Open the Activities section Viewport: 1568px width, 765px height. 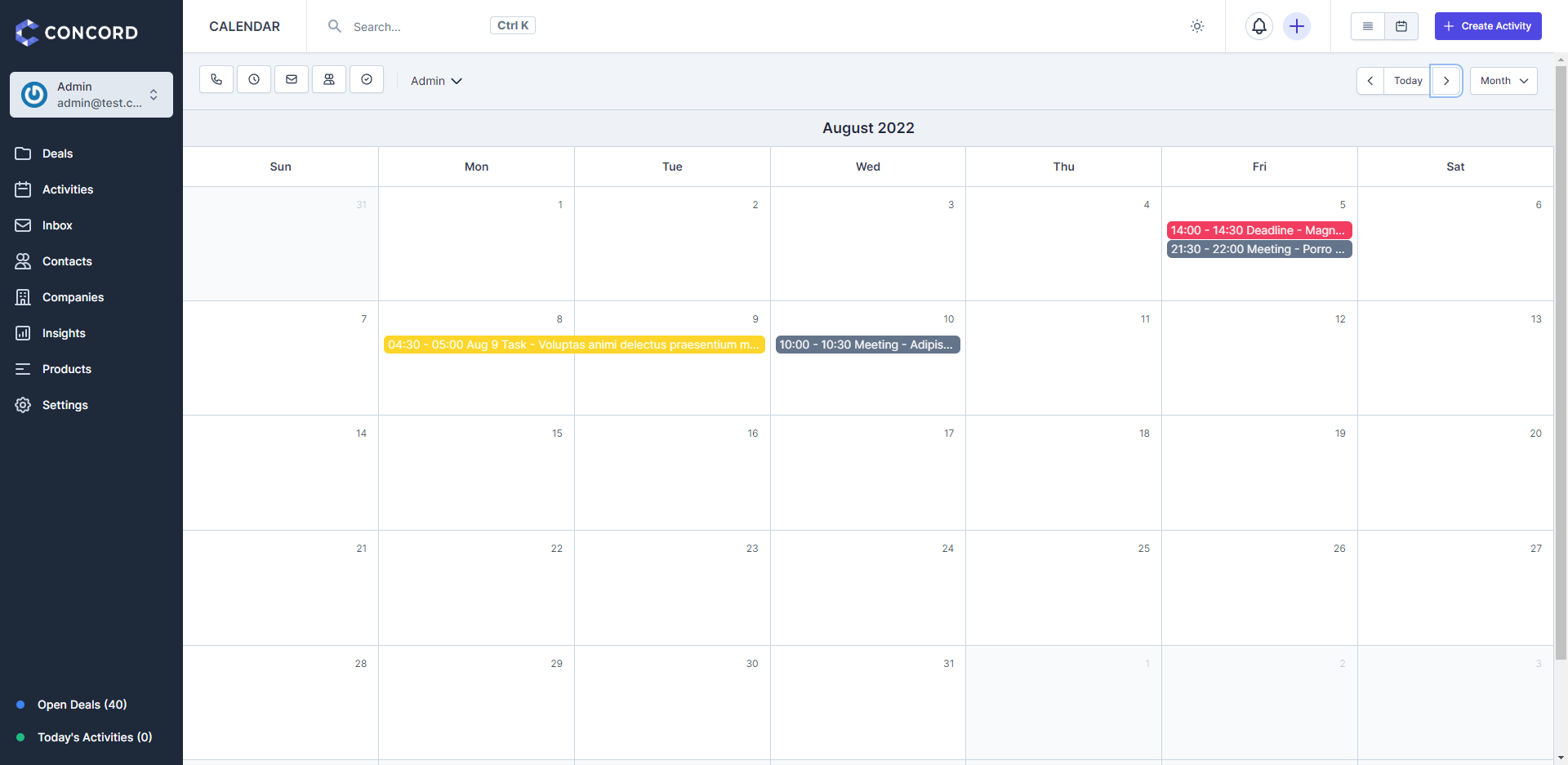(x=91, y=189)
